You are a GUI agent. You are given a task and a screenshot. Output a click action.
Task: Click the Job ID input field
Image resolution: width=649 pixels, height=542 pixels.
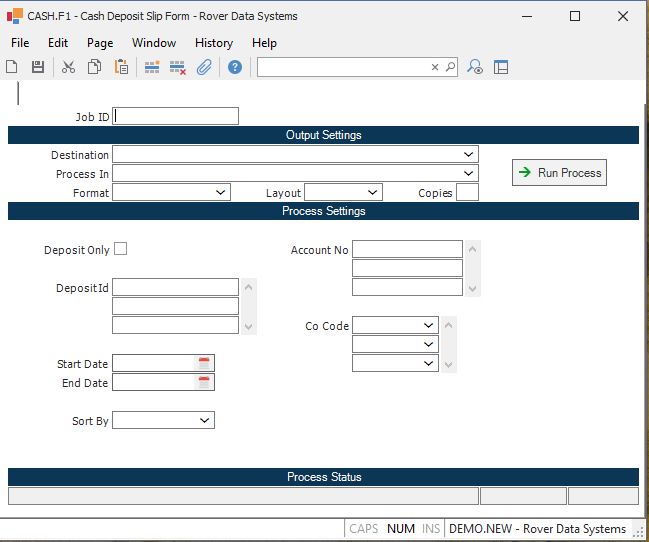(176, 116)
